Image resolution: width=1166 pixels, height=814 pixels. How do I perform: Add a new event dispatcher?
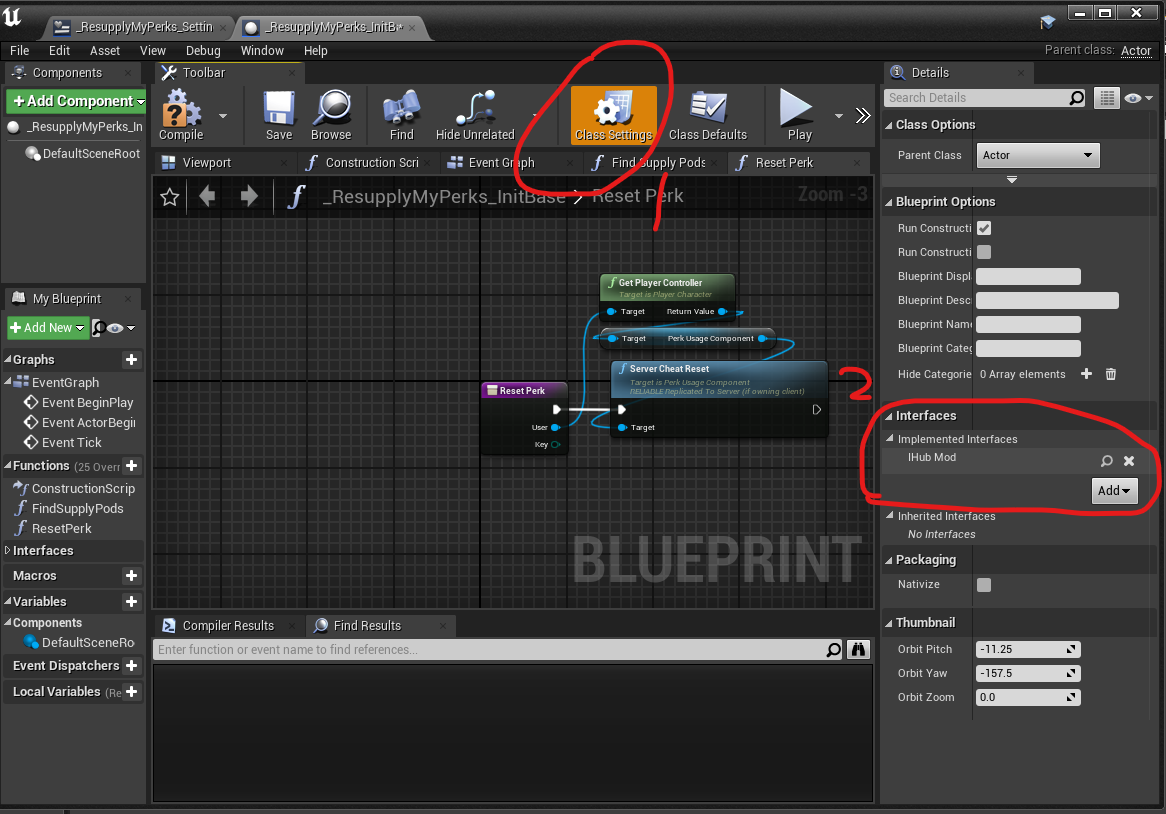(x=132, y=666)
